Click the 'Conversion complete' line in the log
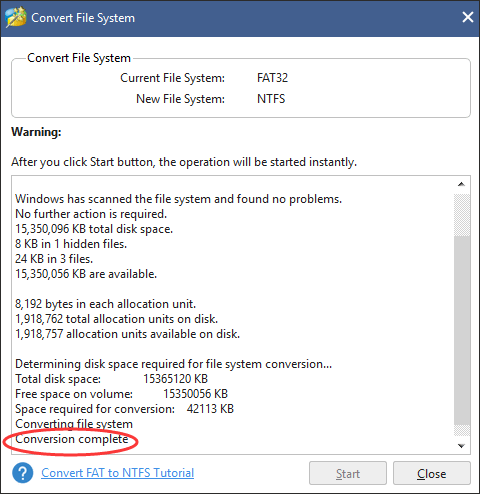Viewport: 480px width, 494px height. coord(72,439)
